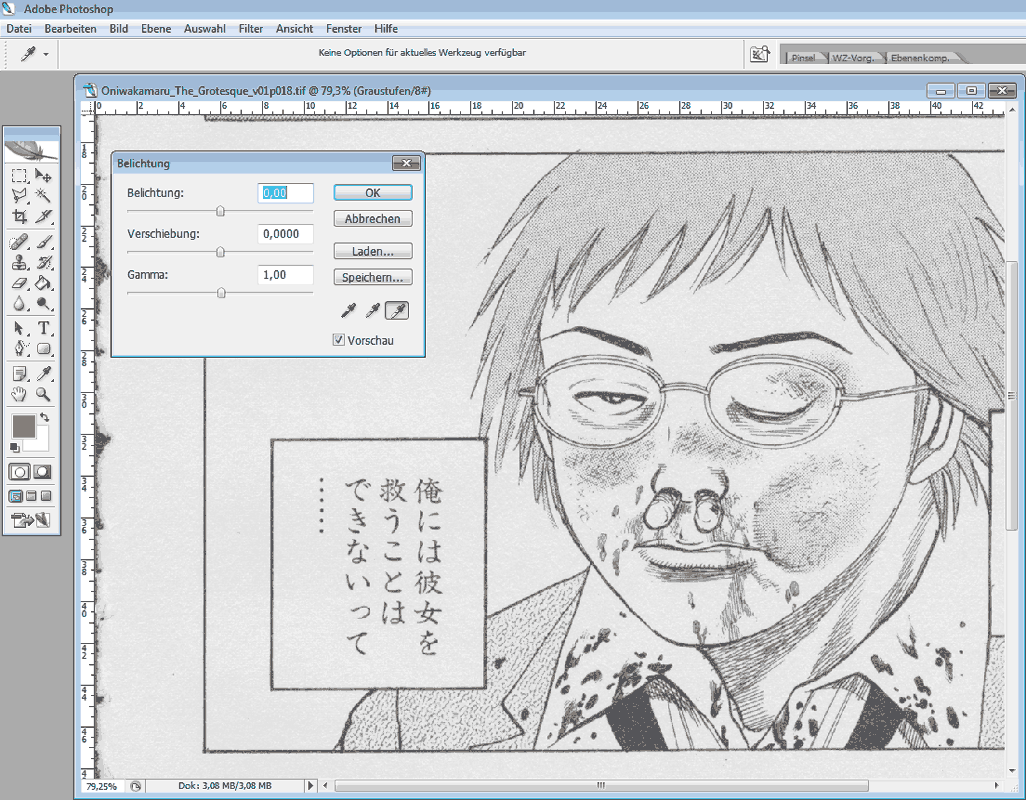The image size is (1026, 800).
Task: Click the Speichern... button
Action: pos(373,277)
